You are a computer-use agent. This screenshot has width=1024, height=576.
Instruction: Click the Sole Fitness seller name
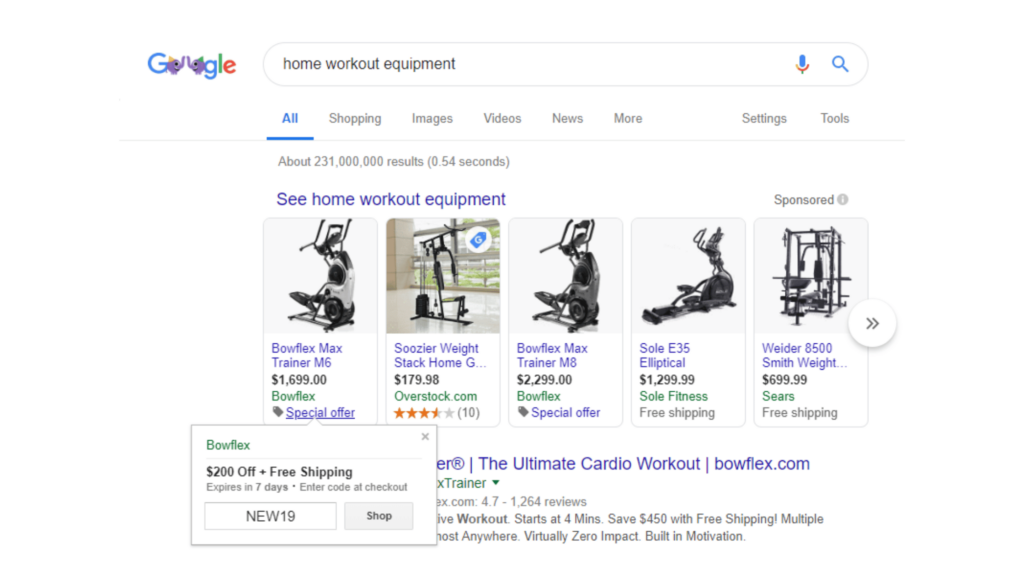(673, 396)
